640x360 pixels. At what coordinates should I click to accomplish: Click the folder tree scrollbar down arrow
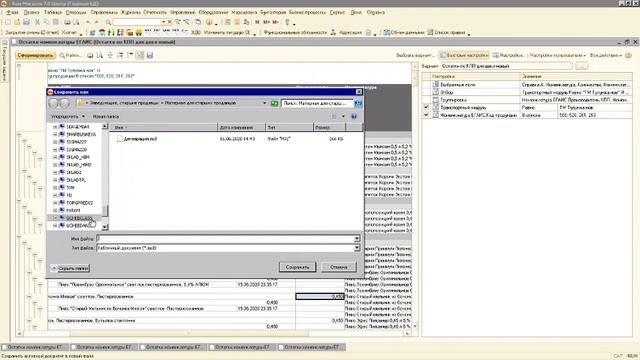[105, 227]
